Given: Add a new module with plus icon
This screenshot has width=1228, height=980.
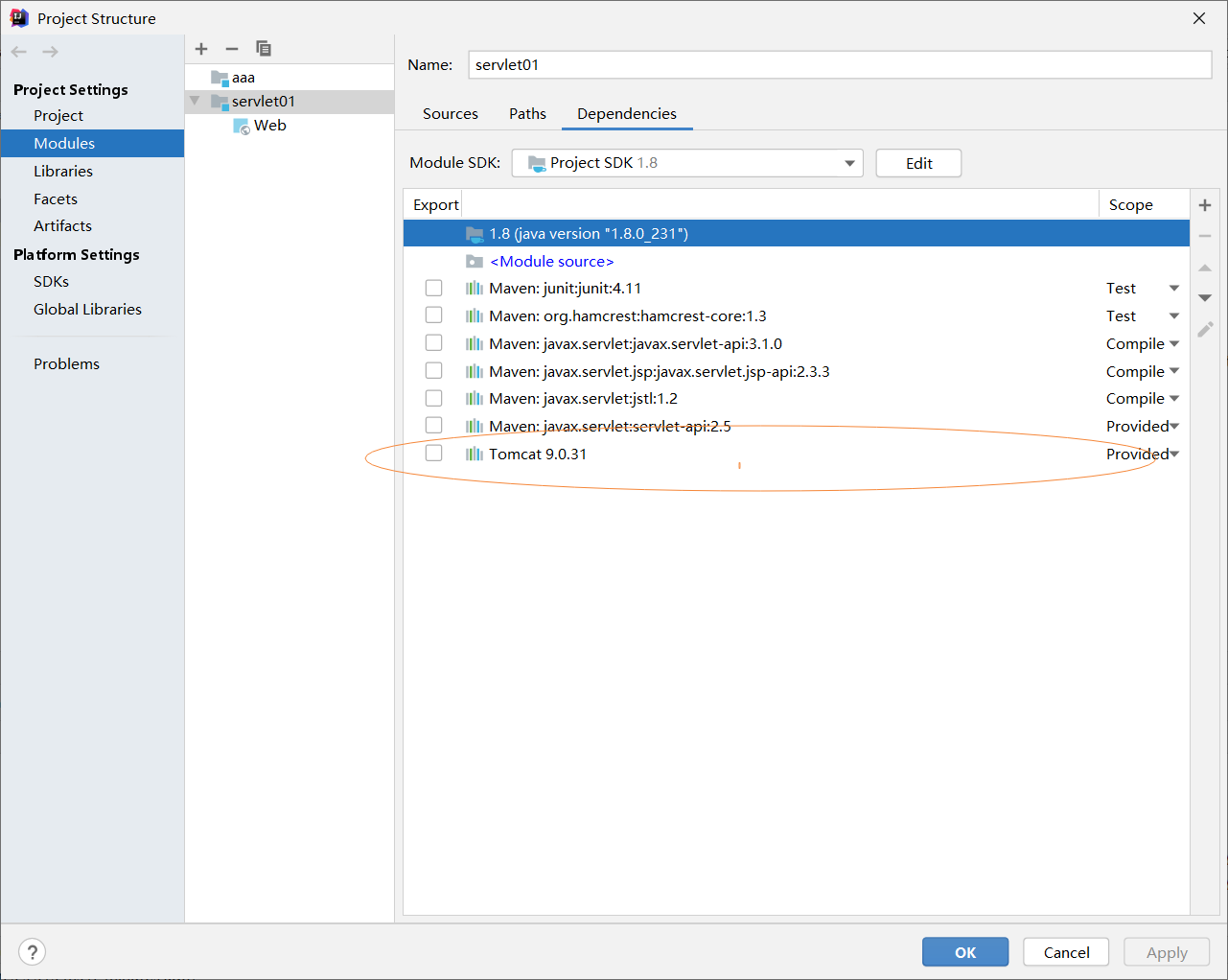Looking at the screenshot, I should (x=201, y=49).
